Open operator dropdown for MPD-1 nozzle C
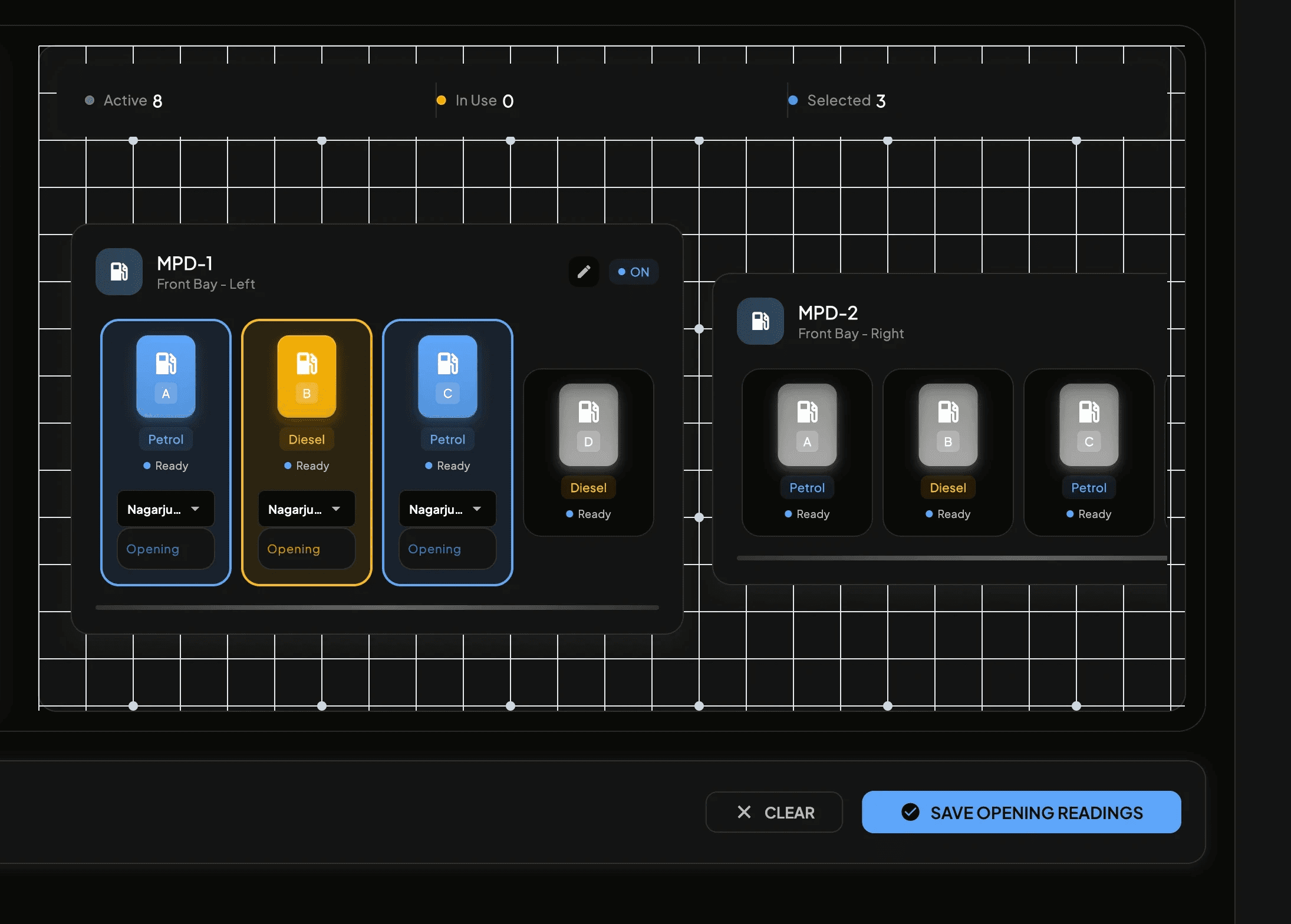Image resolution: width=1291 pixels, height=924 pixels. [x=447, y=509]
